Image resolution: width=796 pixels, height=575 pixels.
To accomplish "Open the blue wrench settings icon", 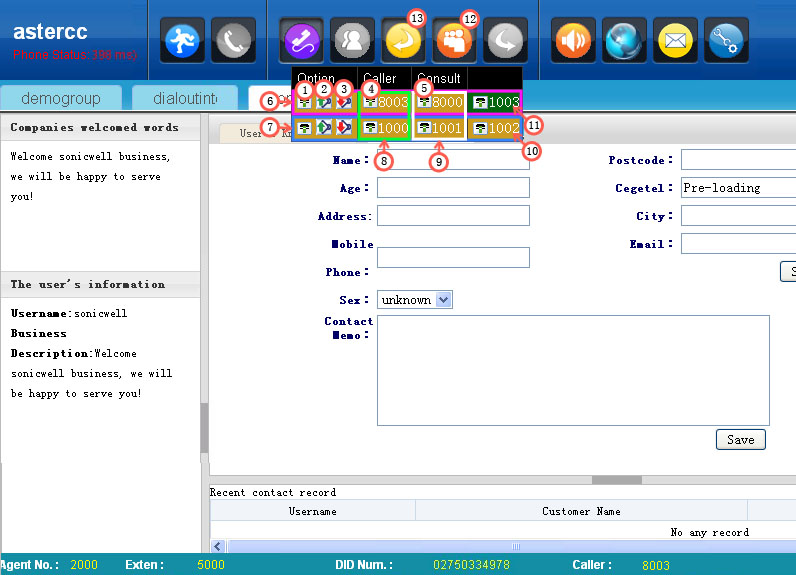I will coord(725,40).
